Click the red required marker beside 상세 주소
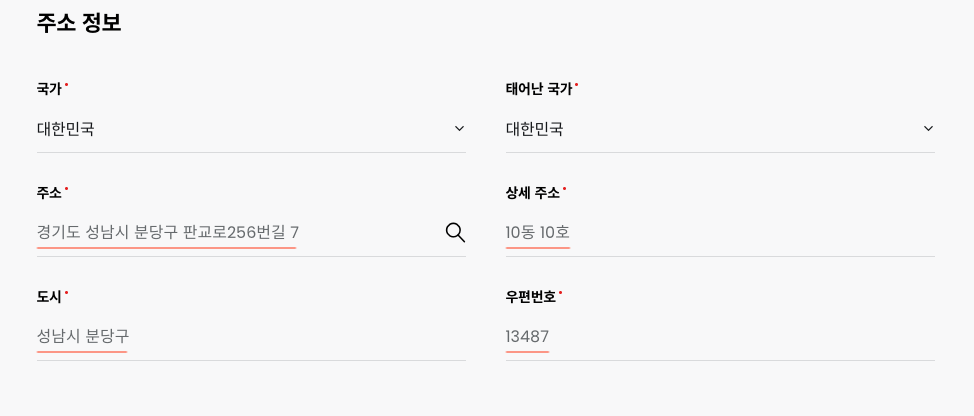The image size is (974, 416). click(x=565, y=188)
